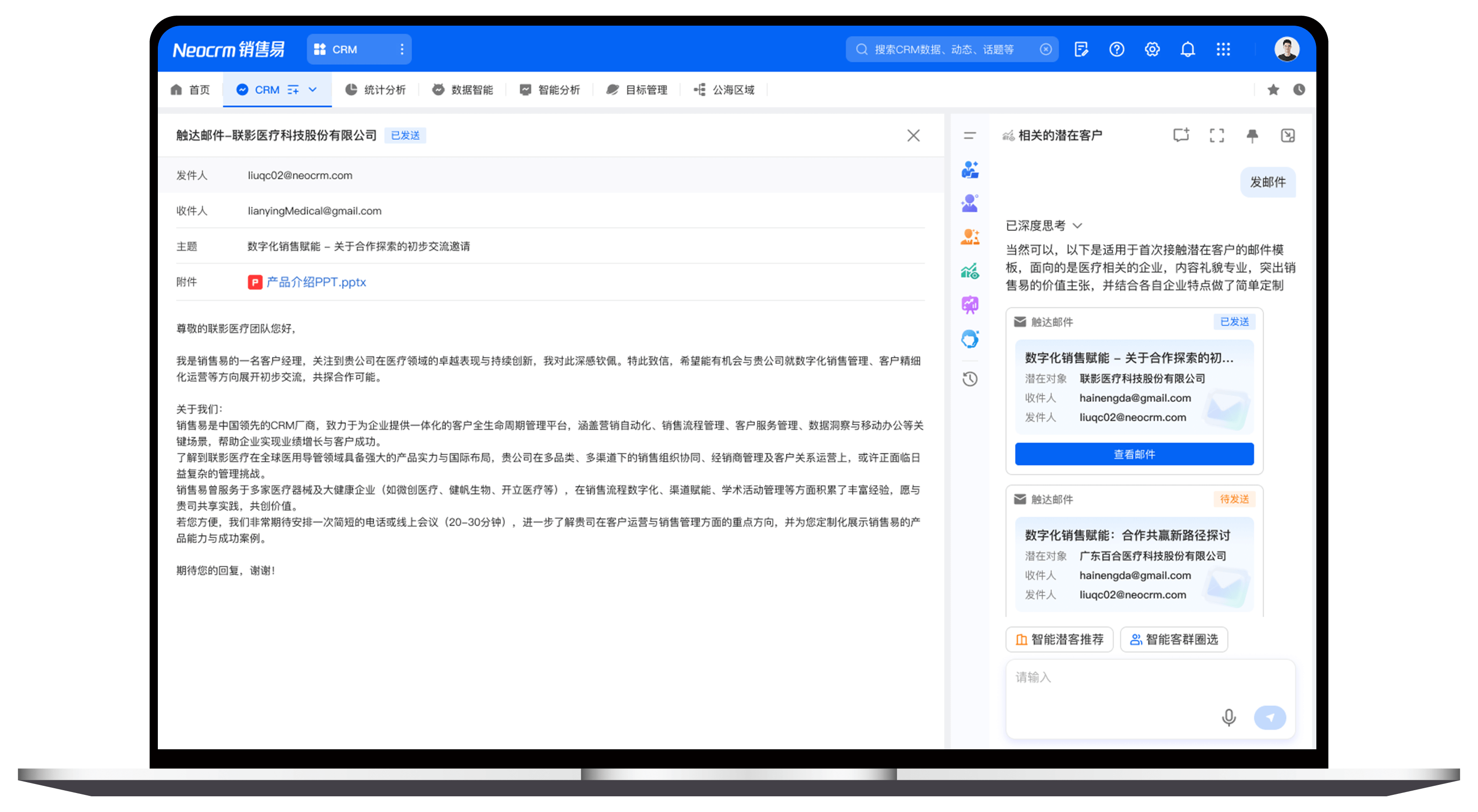Open the 产品介绍PPT.pptx attachment
This screenshot has height=812, width=1478.
(x=307, y=282)
